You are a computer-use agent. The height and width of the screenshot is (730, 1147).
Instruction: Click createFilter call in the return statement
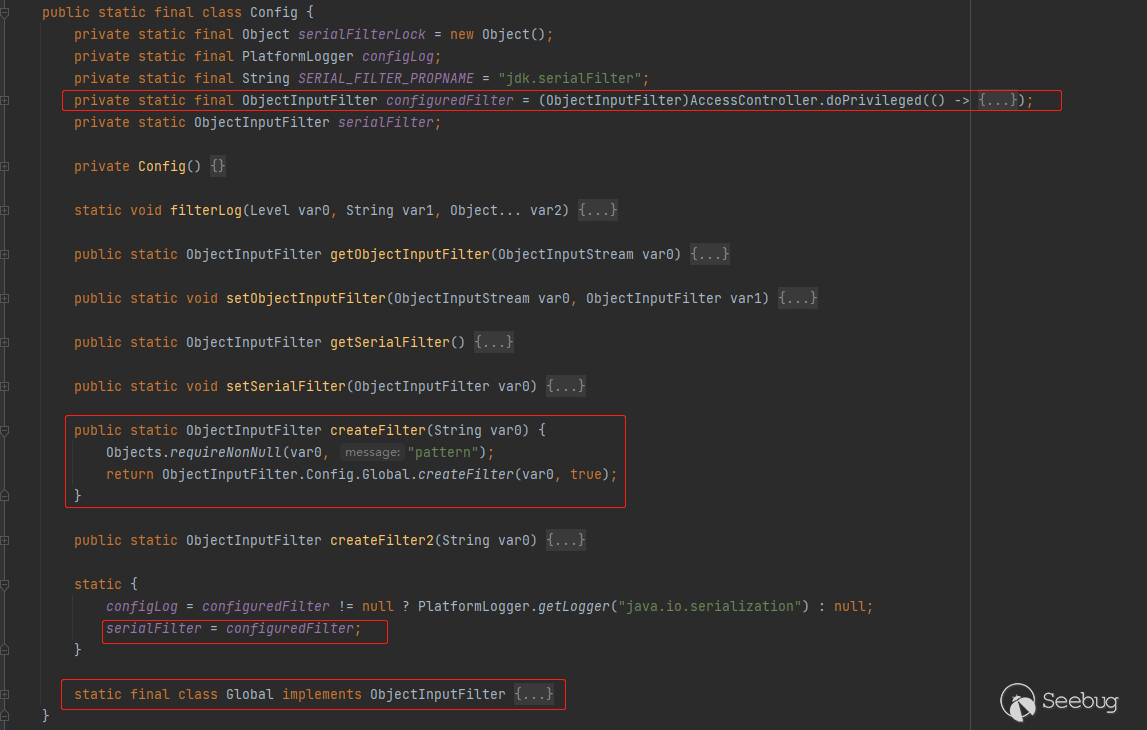pos(466,475)
